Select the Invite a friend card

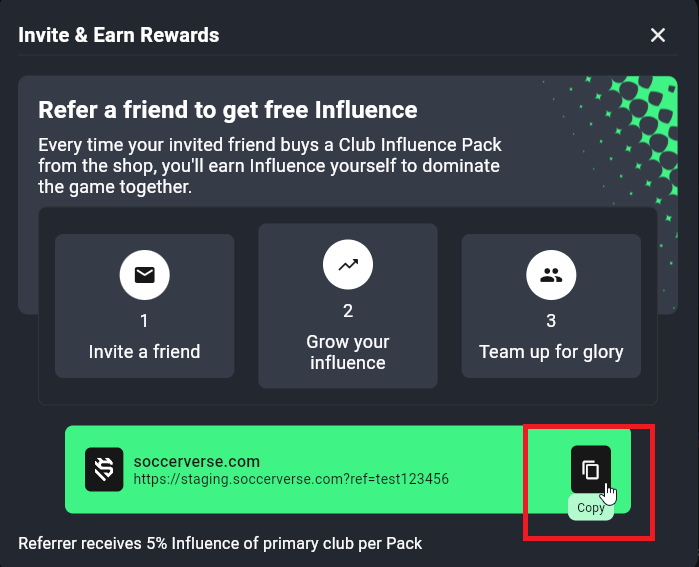pos(144,306)
